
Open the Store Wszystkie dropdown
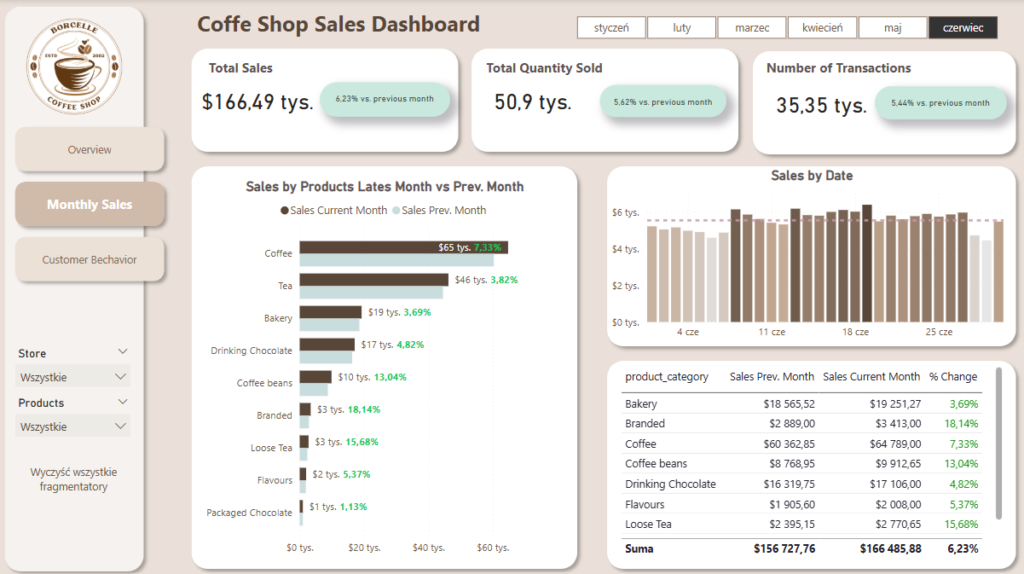[74, 377]
